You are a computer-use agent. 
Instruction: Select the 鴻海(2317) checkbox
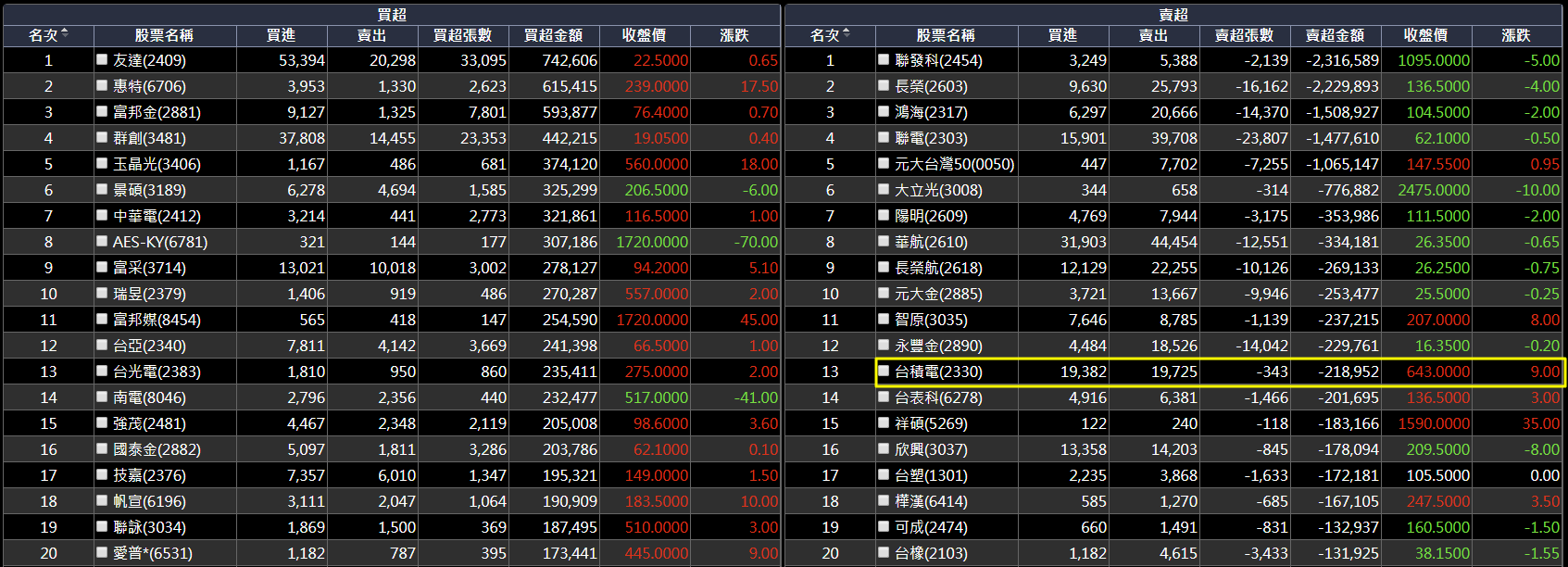point(884,111)
